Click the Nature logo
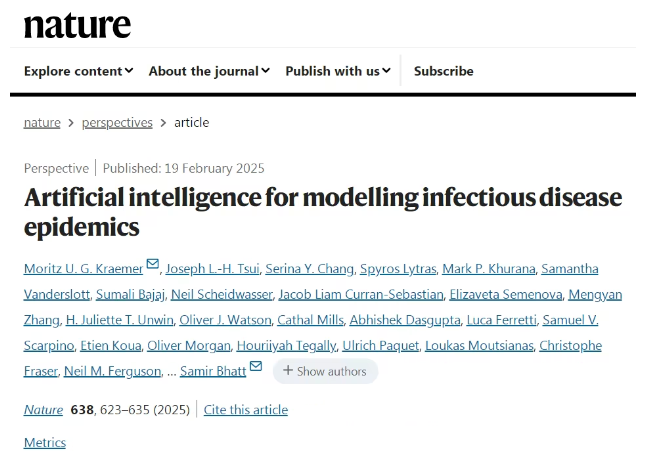Screen dimensions: 667x458 click(x=77, y=24)
